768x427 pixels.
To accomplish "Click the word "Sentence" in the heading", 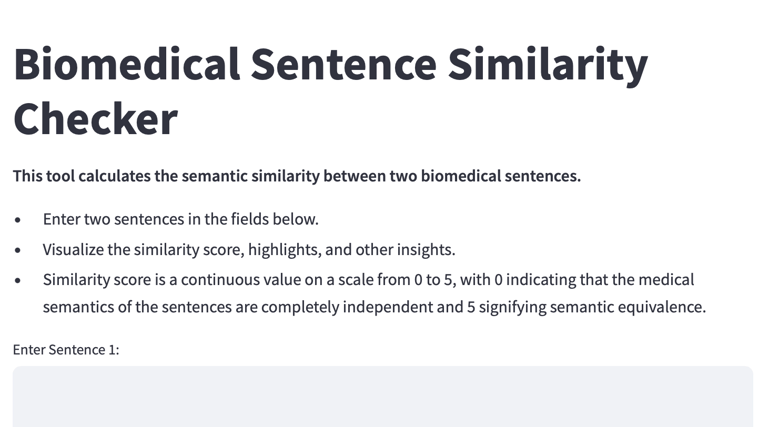I will click(x=343, y=64).
